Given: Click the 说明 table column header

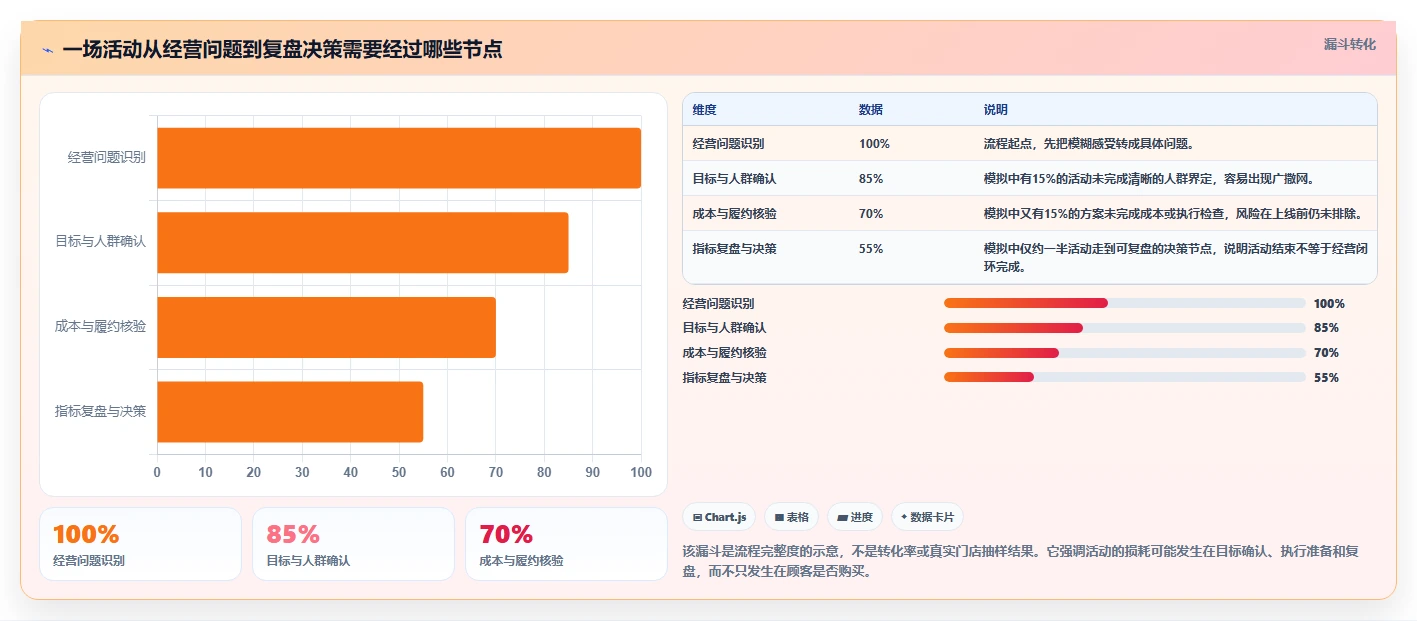Looking at the screenshot, I should tap(996, 110).
